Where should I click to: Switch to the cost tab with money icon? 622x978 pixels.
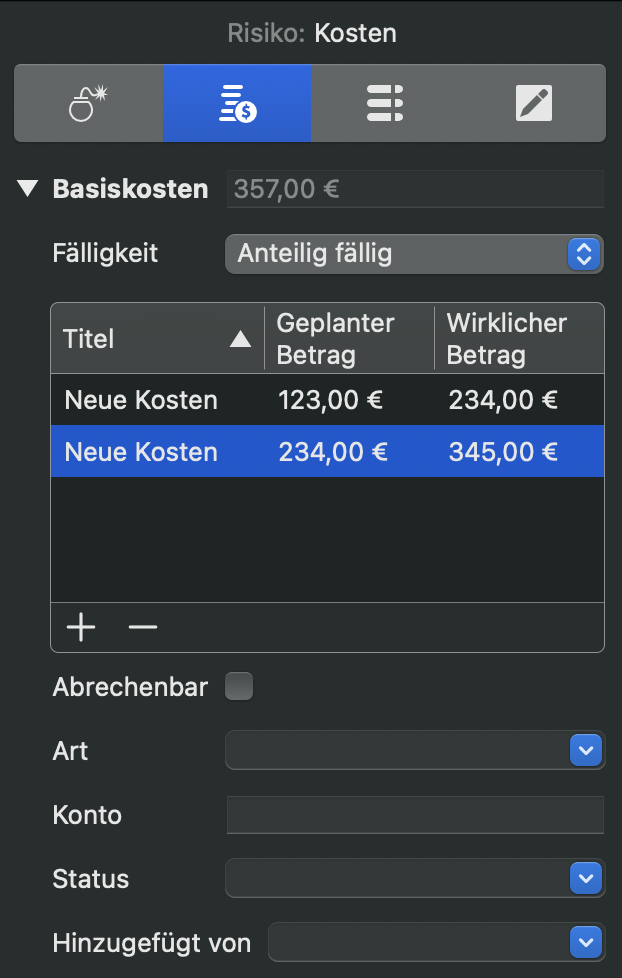tap(237, 102)
